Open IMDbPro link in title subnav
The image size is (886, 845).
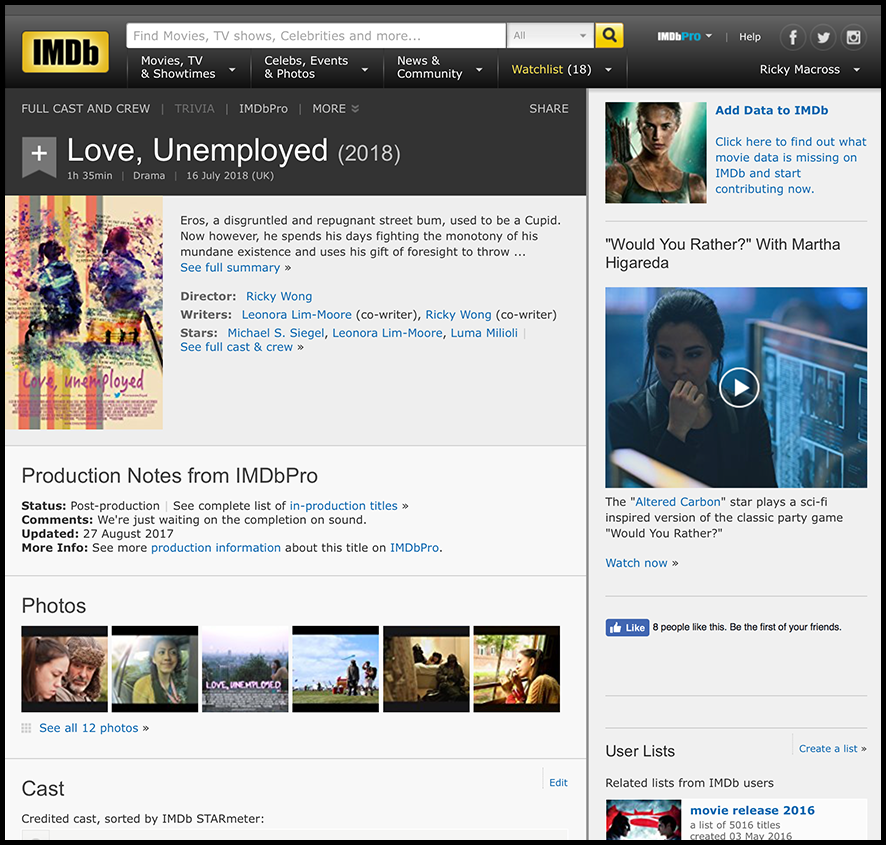[263, 109]
